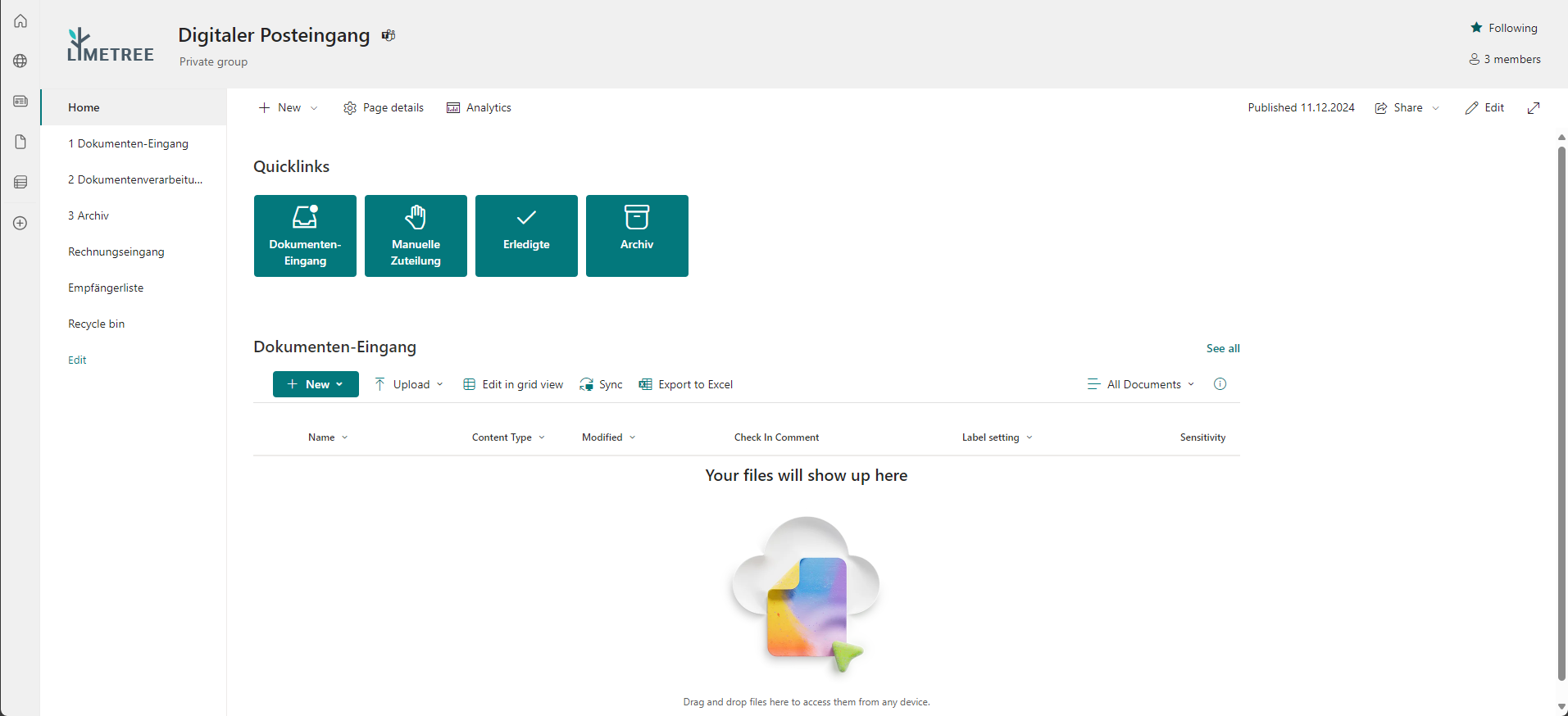Open the Create plus icon in left rail
Screen dimensions: 1568x716
[20, 223]
